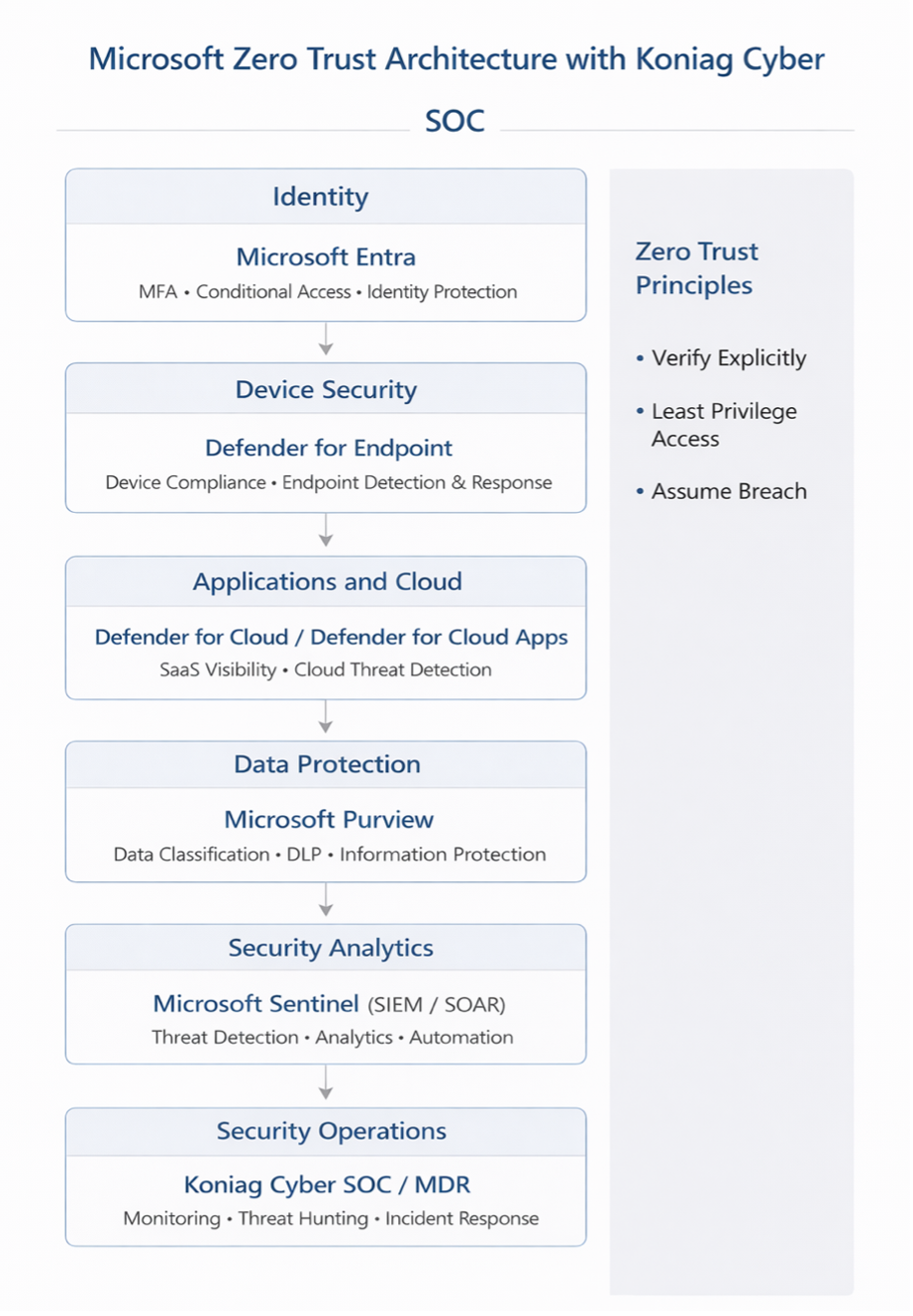Select the 'Applications and Cloud' header

(x=328, y=581)
